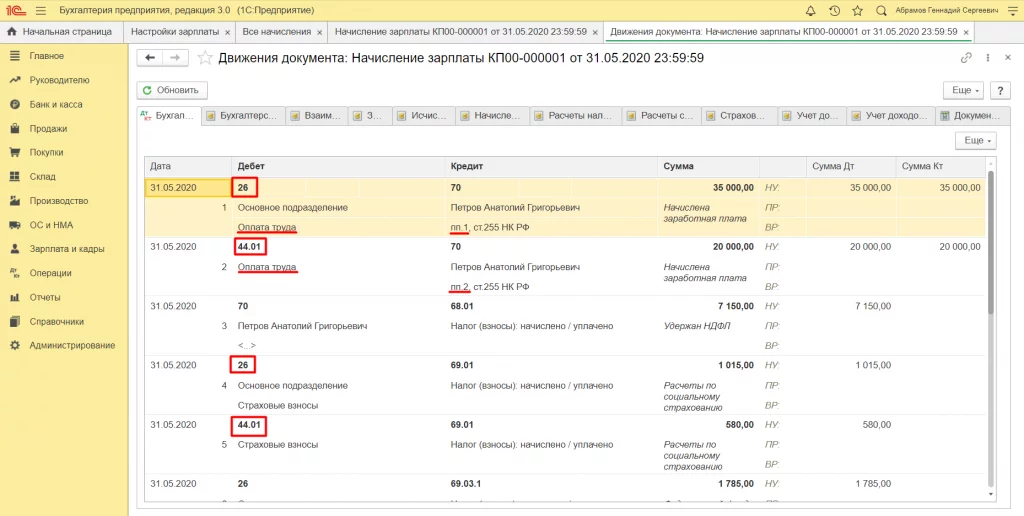
Task: Open Покупки section
Action: [x=46, y=152]
